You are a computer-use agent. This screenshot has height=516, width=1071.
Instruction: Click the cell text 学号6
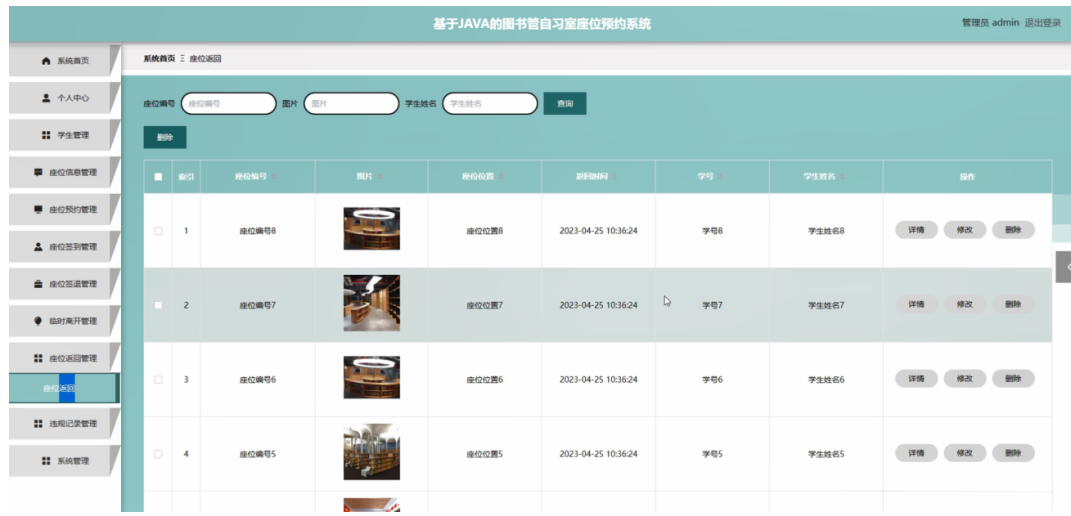tap(712, 379)
